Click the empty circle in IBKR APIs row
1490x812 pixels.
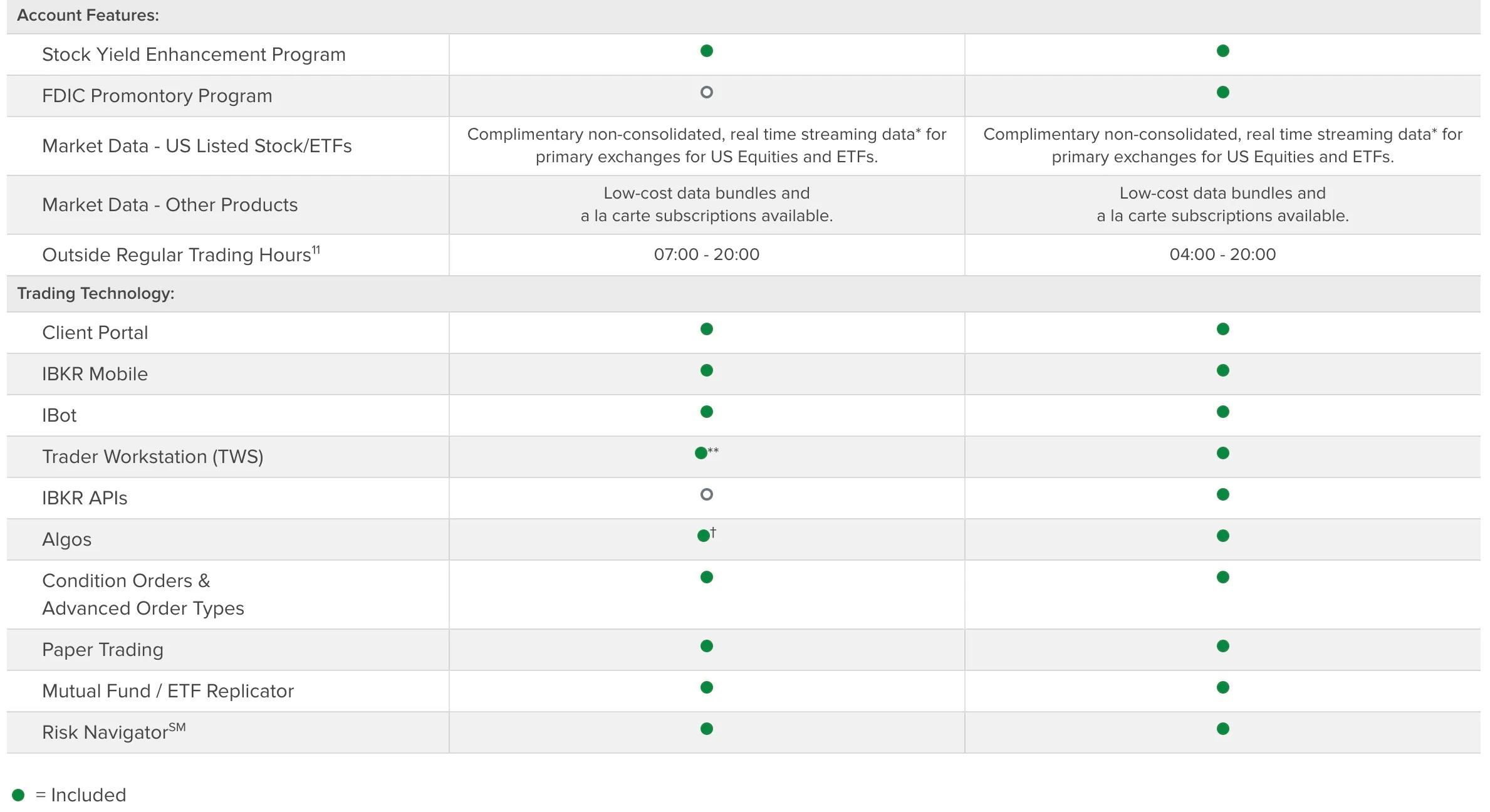coord(706,494)
